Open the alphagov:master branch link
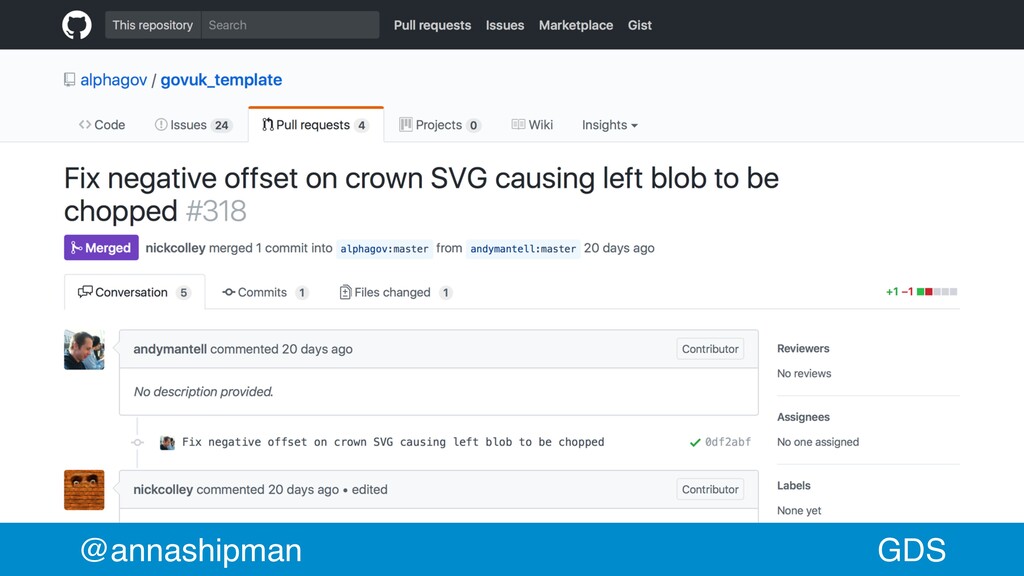 (385, 249)
